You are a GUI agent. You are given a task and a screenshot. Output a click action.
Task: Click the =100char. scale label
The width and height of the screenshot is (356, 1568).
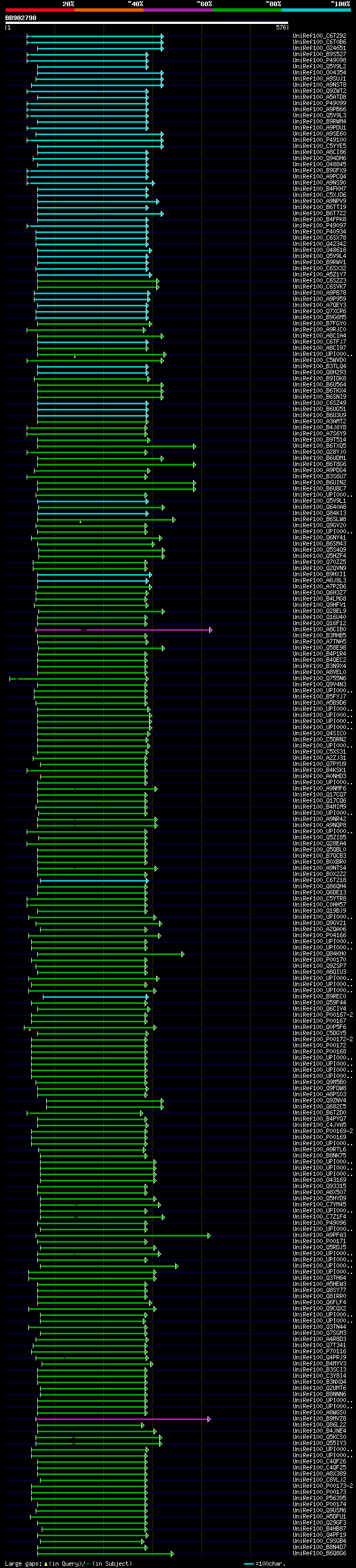coord(271,1563)
